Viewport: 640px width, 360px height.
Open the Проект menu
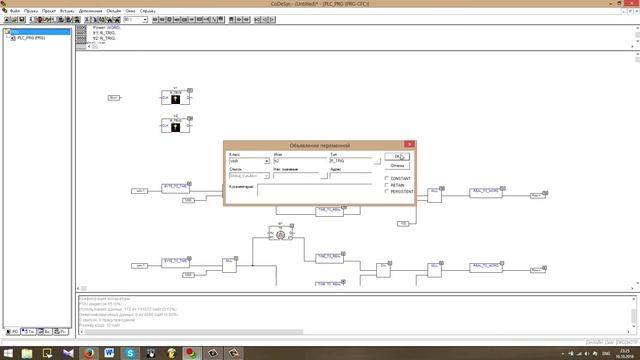[x=49, y=11]
